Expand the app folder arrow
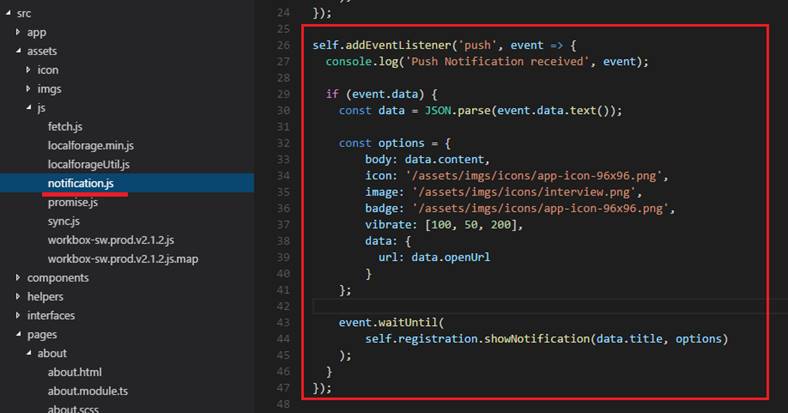This screenshot has width=788, height=413. 18,32
